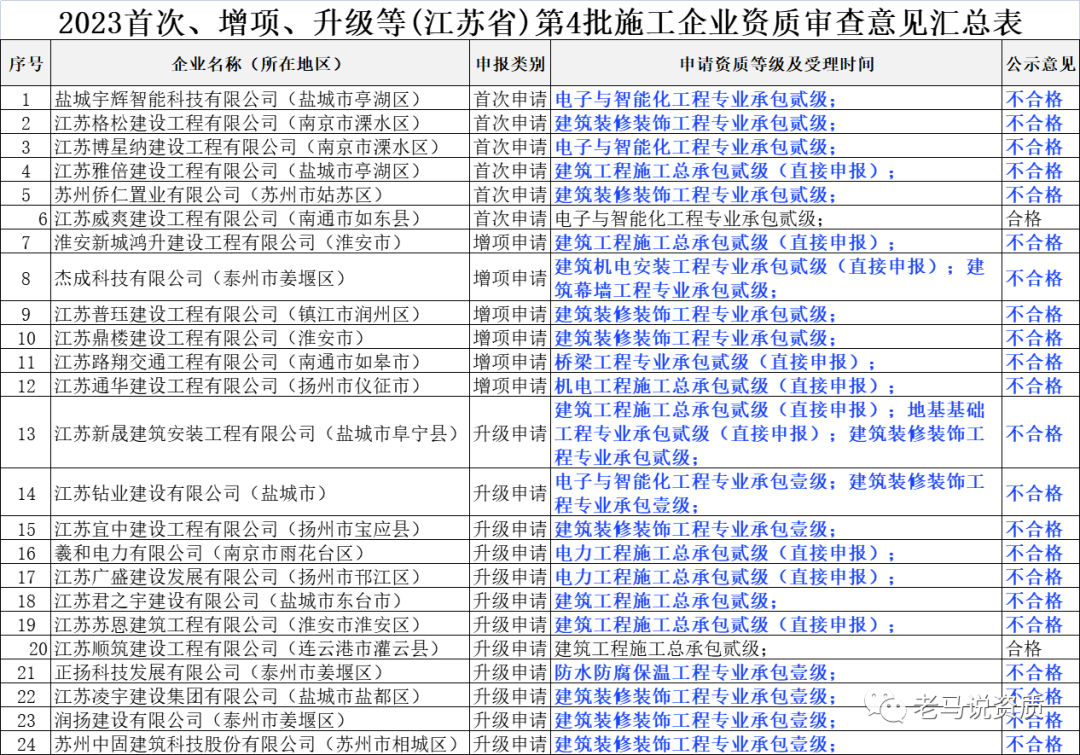
Task: Click qualification cell 桥梁工程专业承包贰级（直接申报）
Action: 776,362
